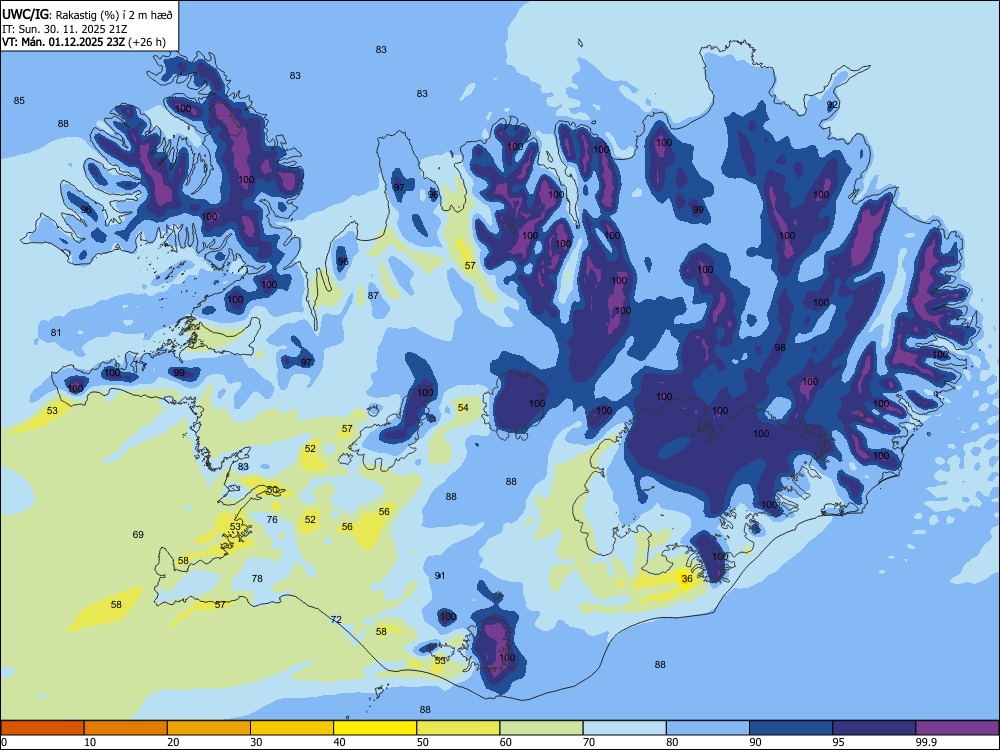Click the dark orange 0–10 legend swatch

(x=42, y=728)
